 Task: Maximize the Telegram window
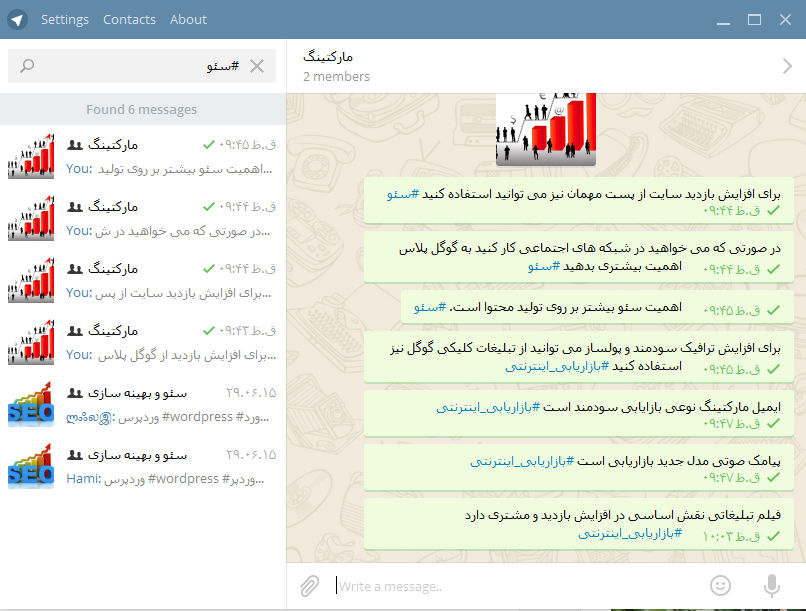coord(755,19)
